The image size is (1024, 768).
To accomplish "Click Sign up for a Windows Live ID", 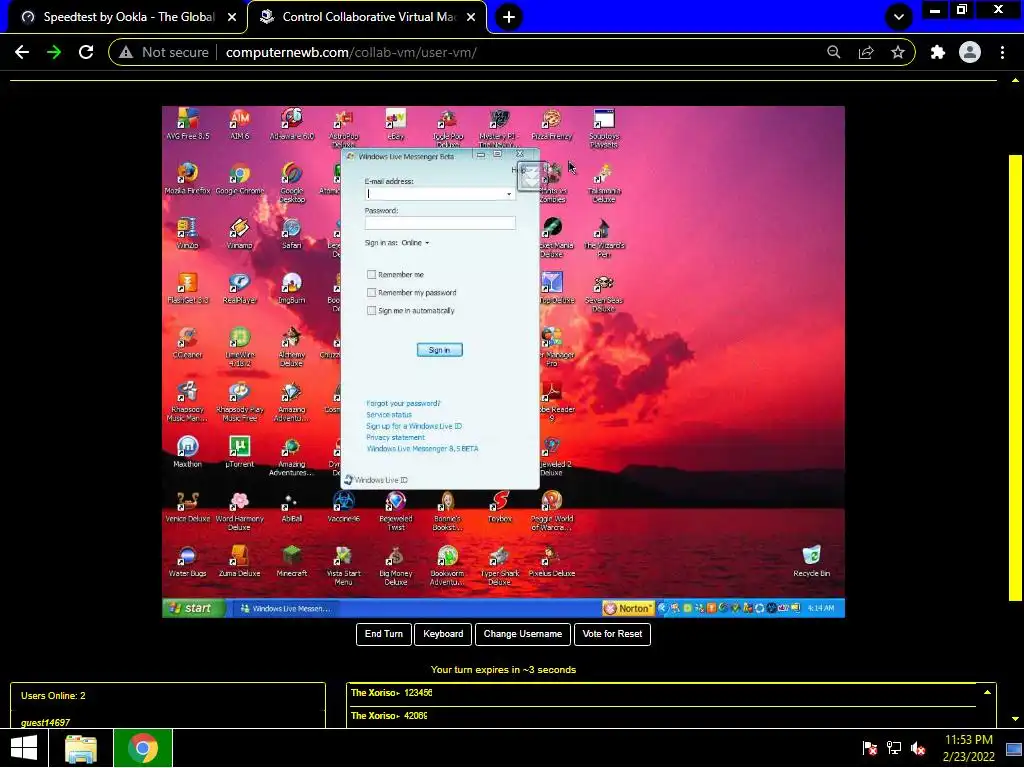I will pyautogui.click(x=413, y=426).
